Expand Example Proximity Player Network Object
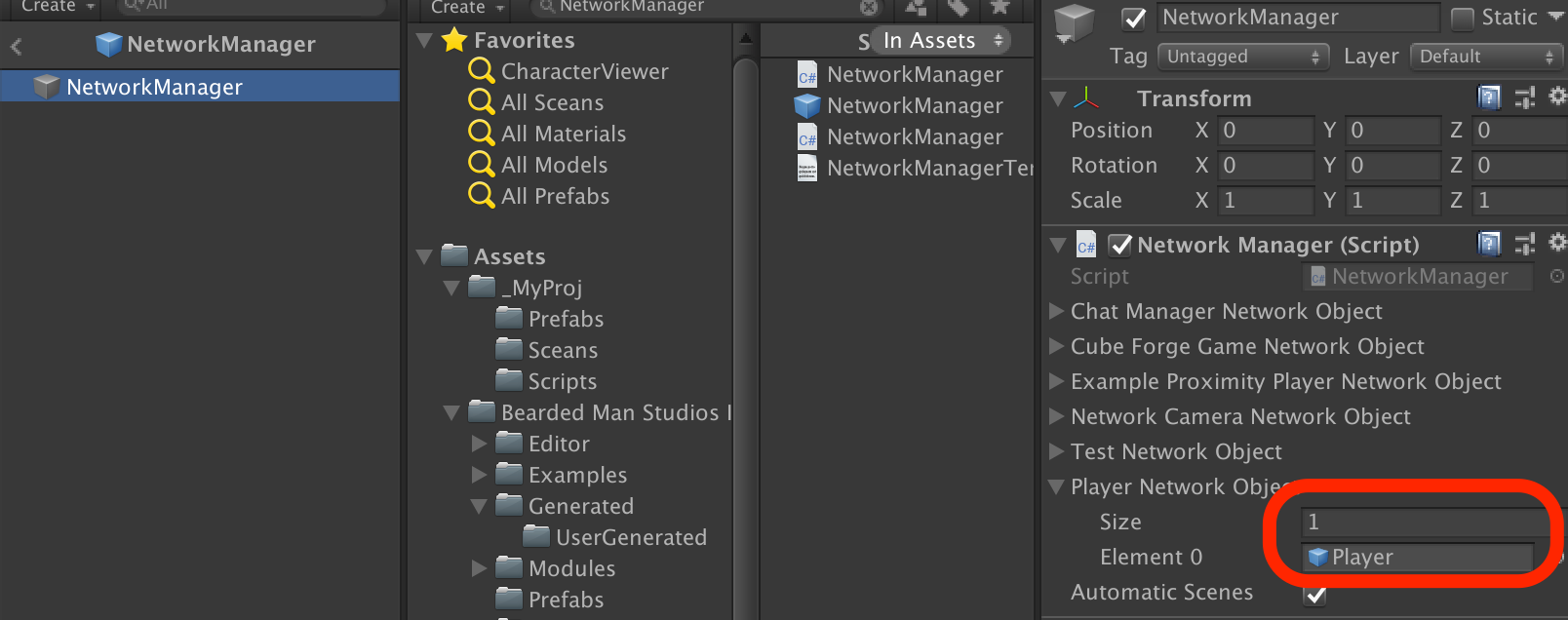Screen dimensions: 1568x620 click(1056, 382)
